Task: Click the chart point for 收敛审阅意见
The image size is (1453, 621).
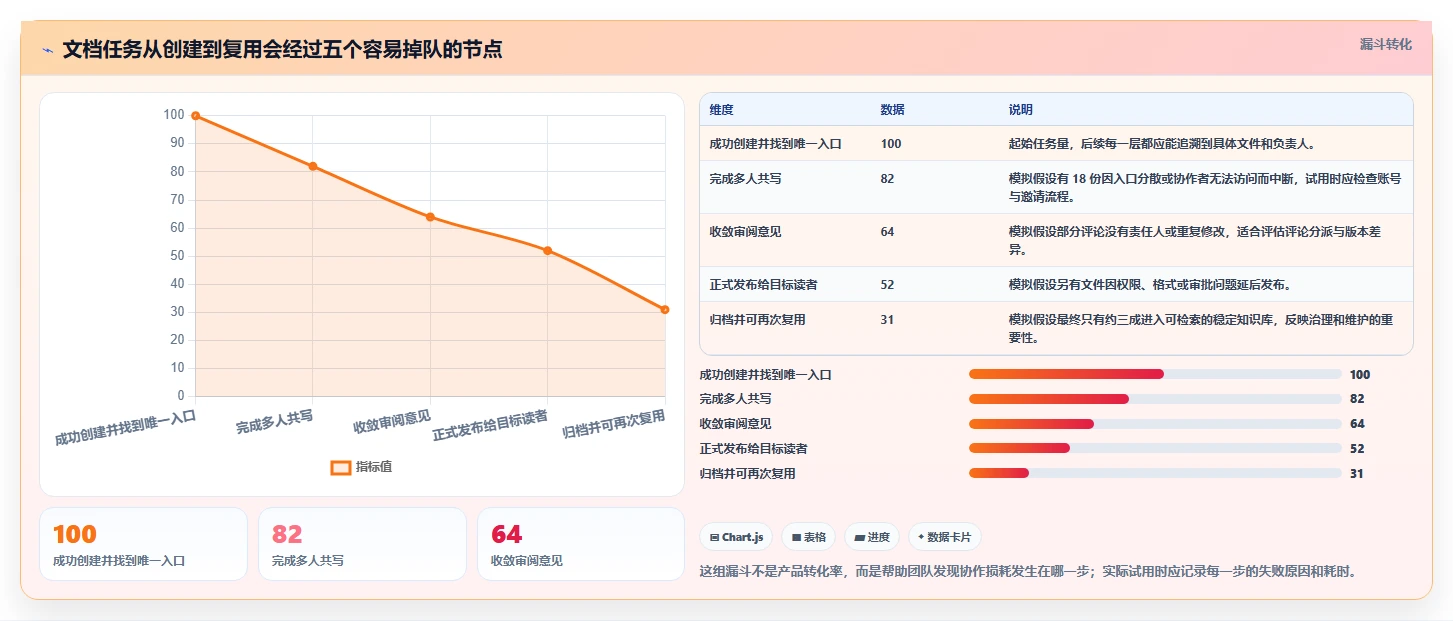Action: 430,217
